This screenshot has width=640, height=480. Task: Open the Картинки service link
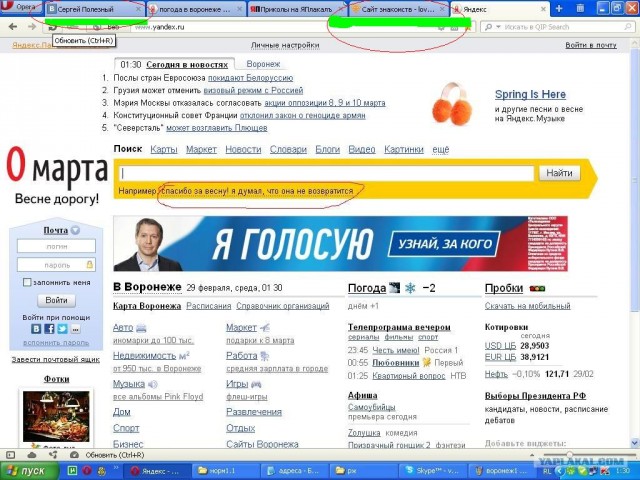pos(404,149)
